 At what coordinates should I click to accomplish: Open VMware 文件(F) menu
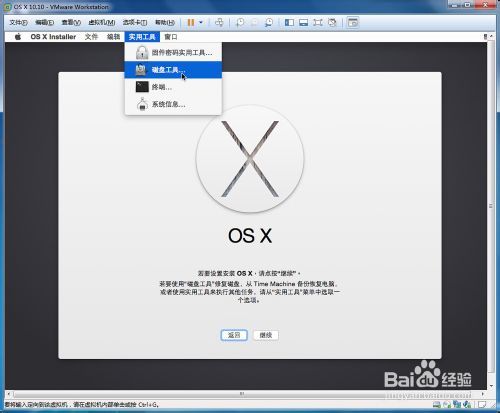(x=18, y=22)
